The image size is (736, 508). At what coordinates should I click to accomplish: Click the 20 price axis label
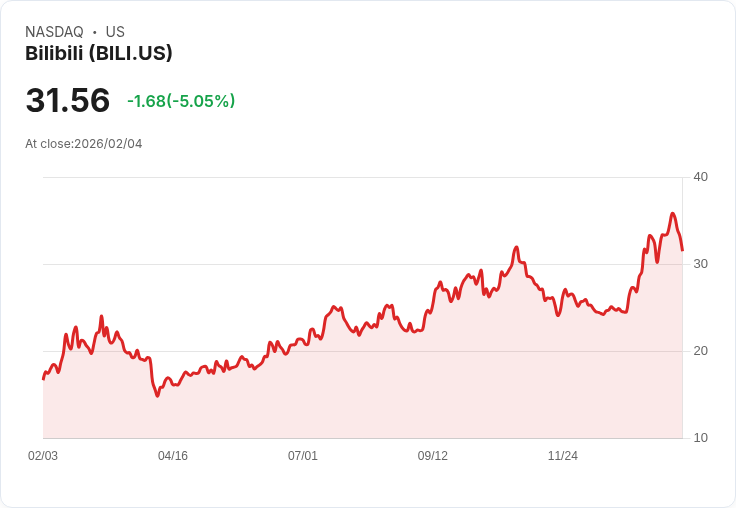tap(700, 351)
